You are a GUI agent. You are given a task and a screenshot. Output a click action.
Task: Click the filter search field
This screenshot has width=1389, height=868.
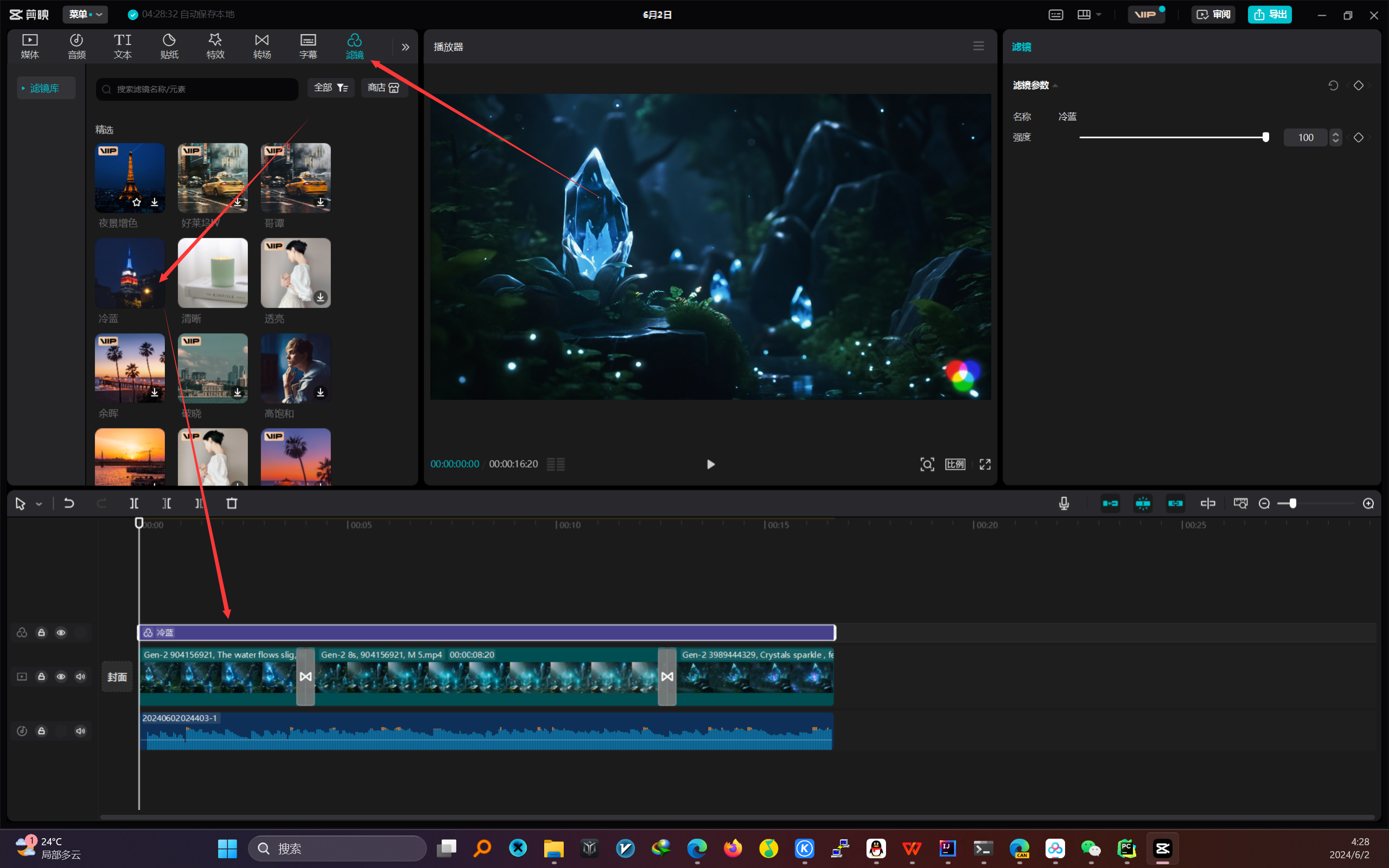click(x=197, y=89)
